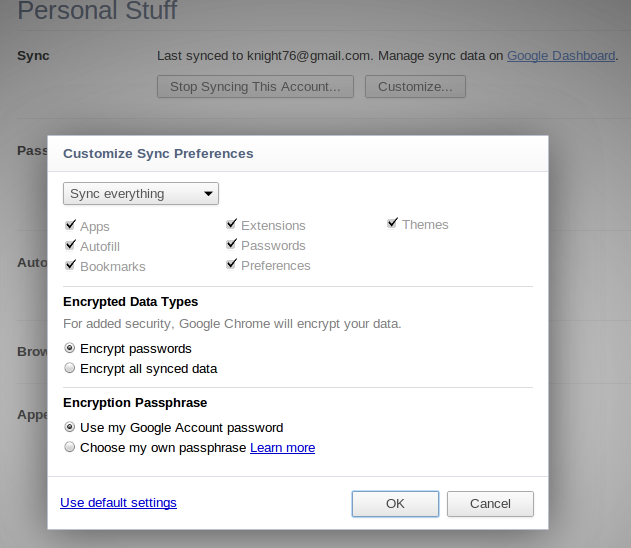Select Choose my own passphrase option
The image size is (631, 548).
(70, 447)
